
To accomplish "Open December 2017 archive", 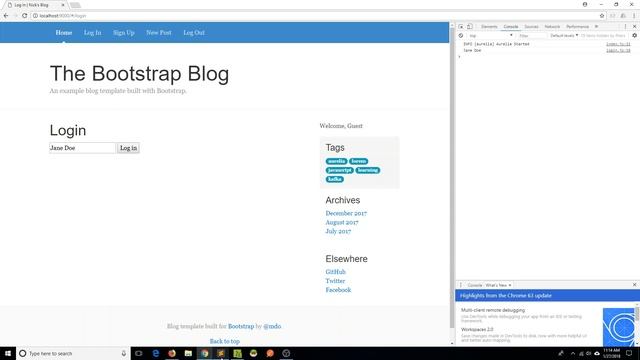I will click(x=346, y=213).
